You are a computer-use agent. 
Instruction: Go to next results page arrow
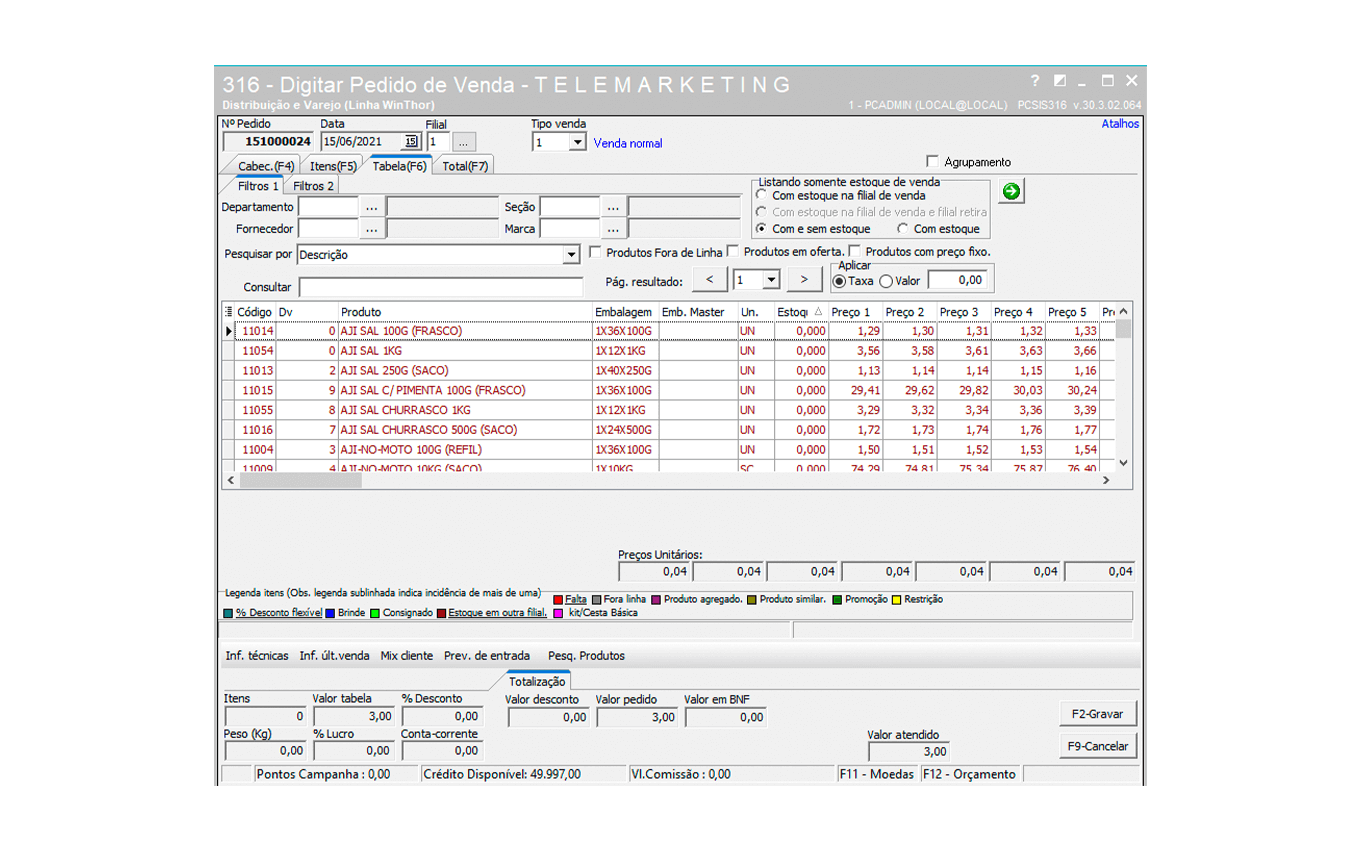tap(804, 280)
